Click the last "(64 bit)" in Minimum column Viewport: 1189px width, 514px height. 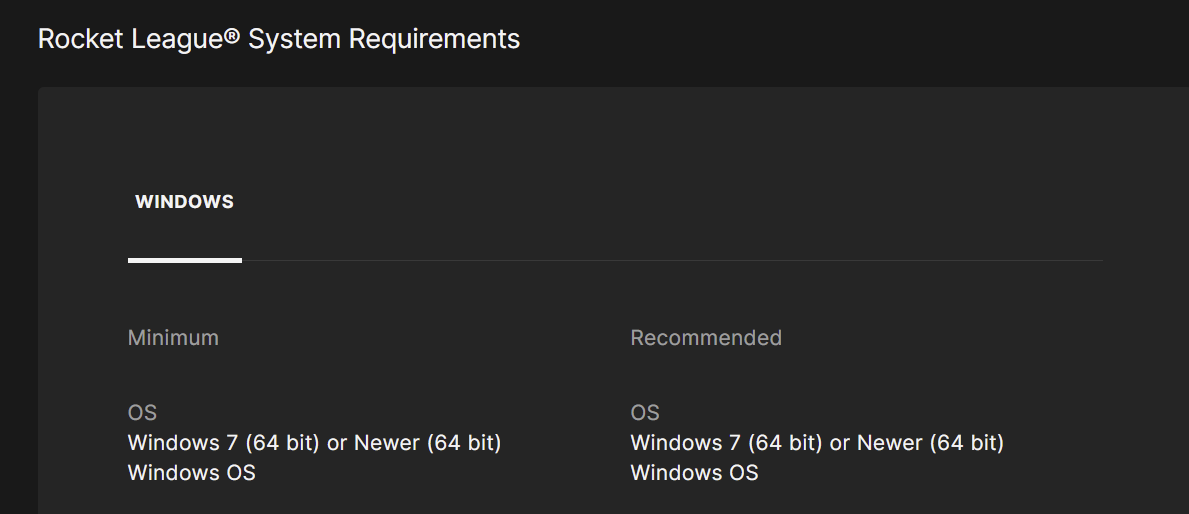[464, 442]
